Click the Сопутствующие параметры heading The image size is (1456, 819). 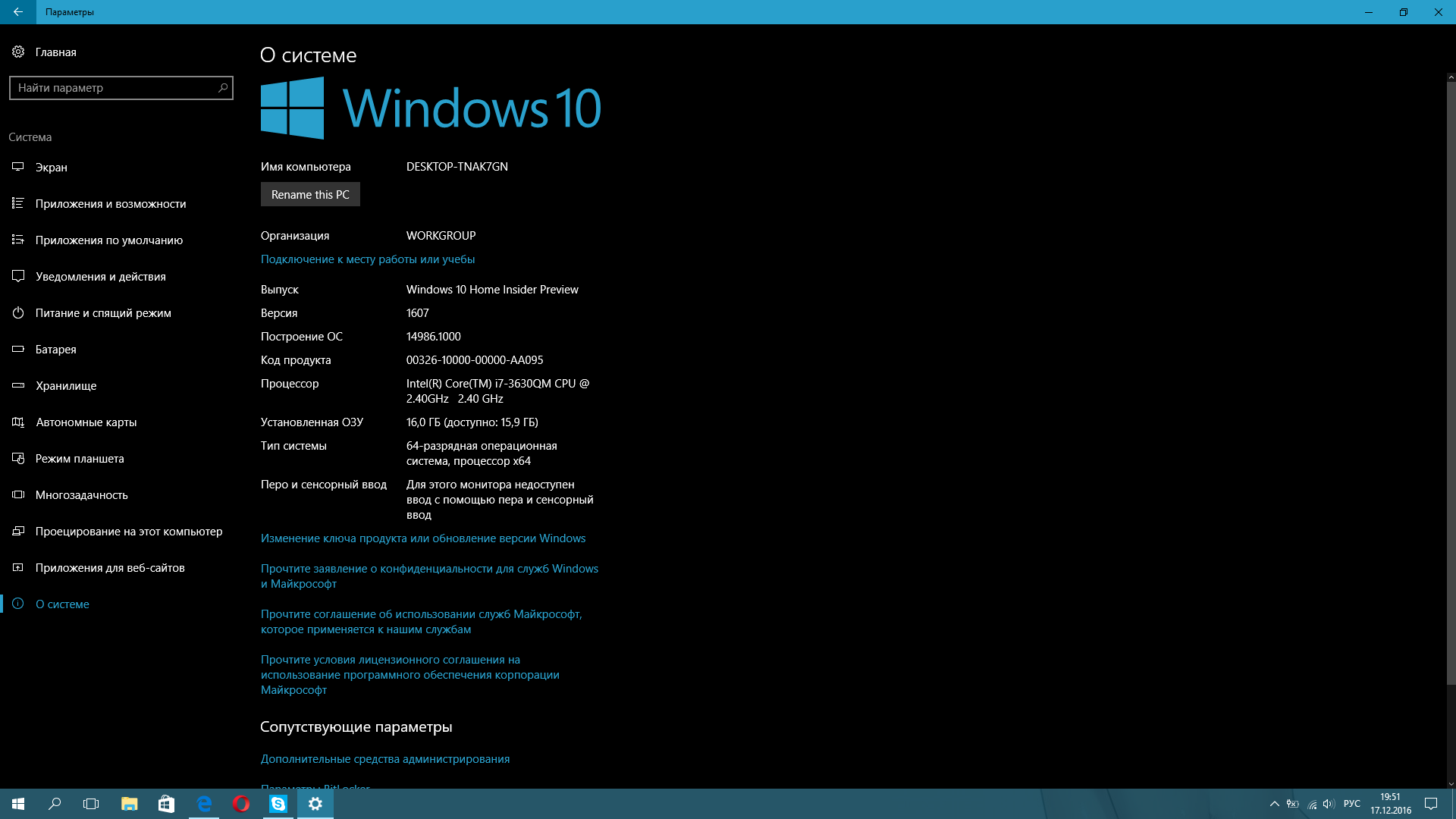tap(356, 727)
